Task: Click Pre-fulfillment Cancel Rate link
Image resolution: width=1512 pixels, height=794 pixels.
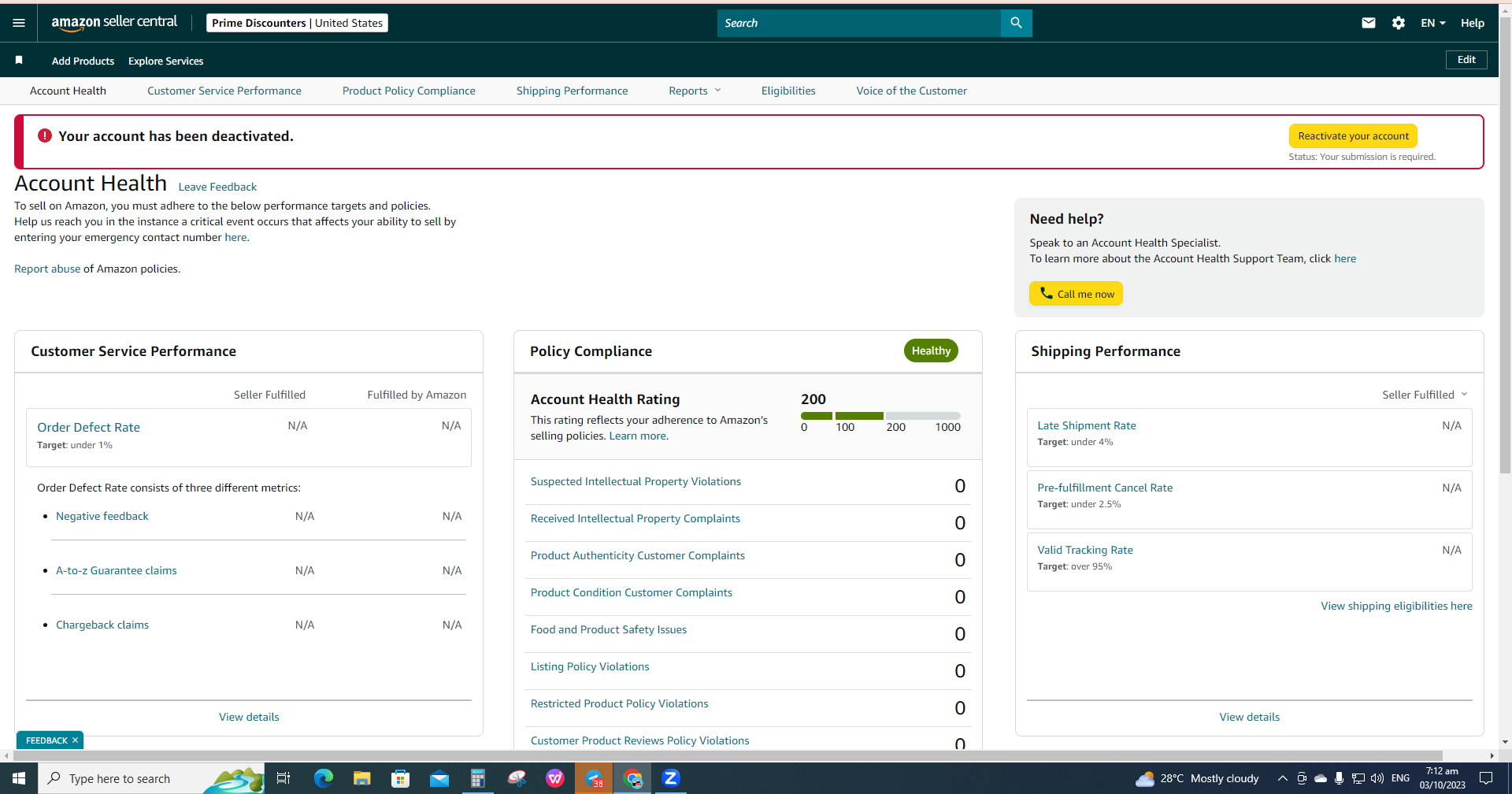Action: [x=1105, y=488]
